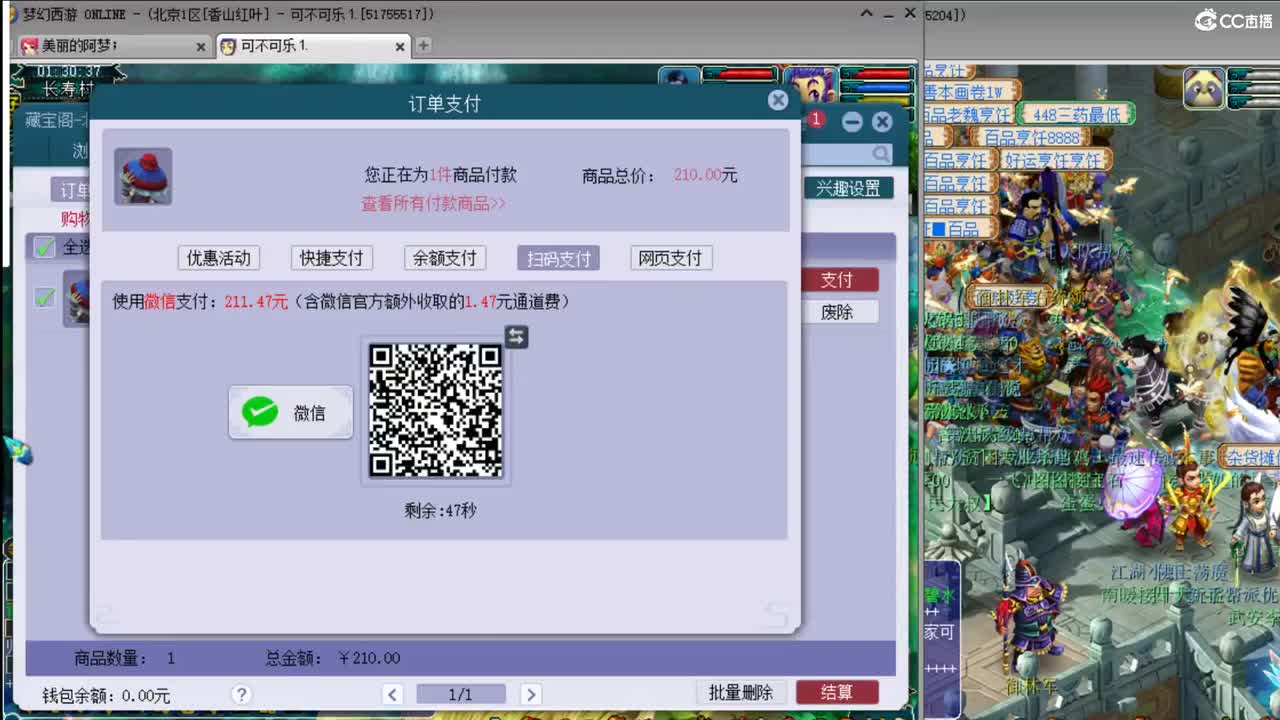The height and width of the screenshot is (720, 1280).
Task: Click the red notification badge showing 1
Action: click(815, 119)
